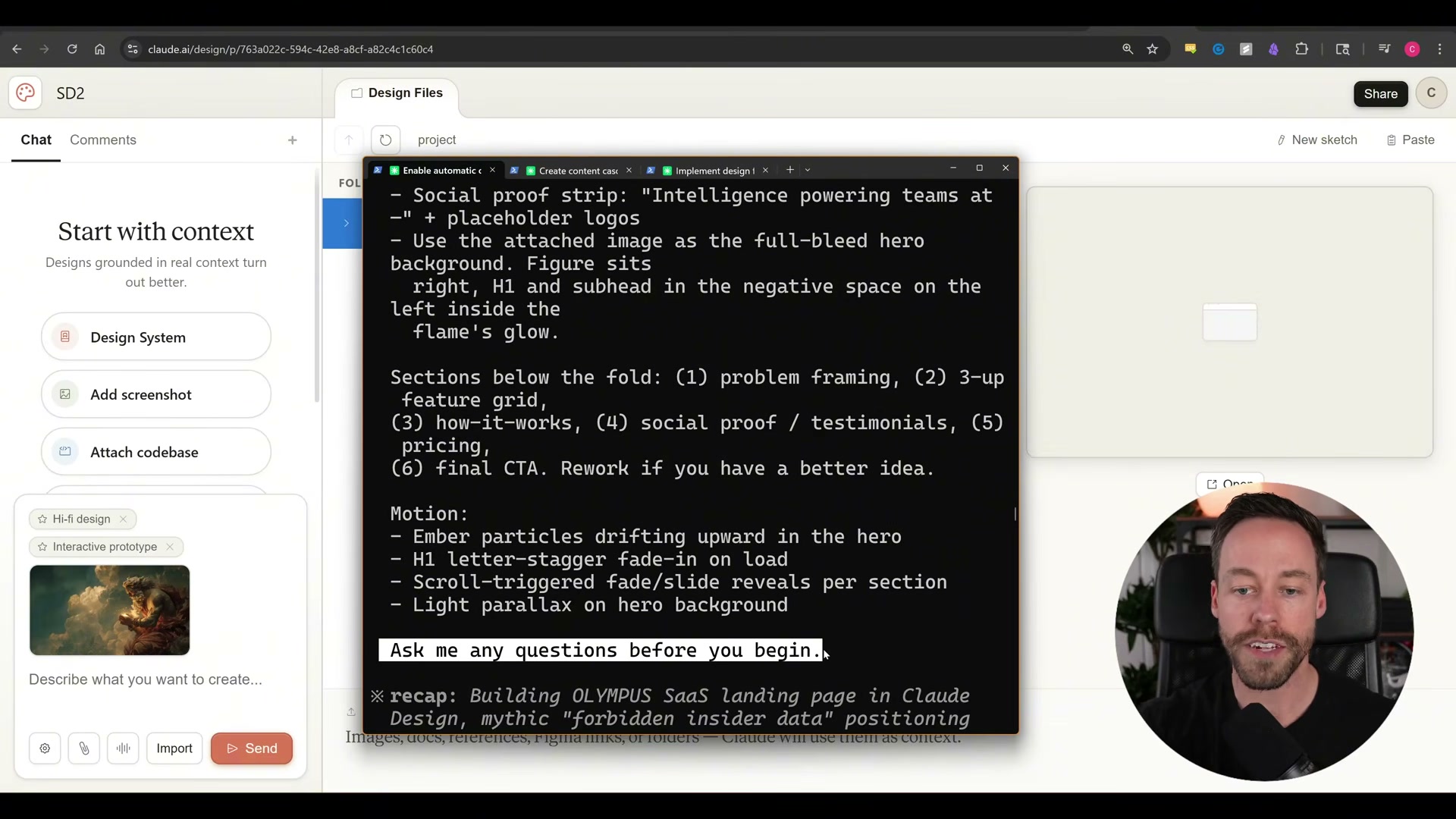
Task: Choose the Design System context option
Action: click(156, 337)
